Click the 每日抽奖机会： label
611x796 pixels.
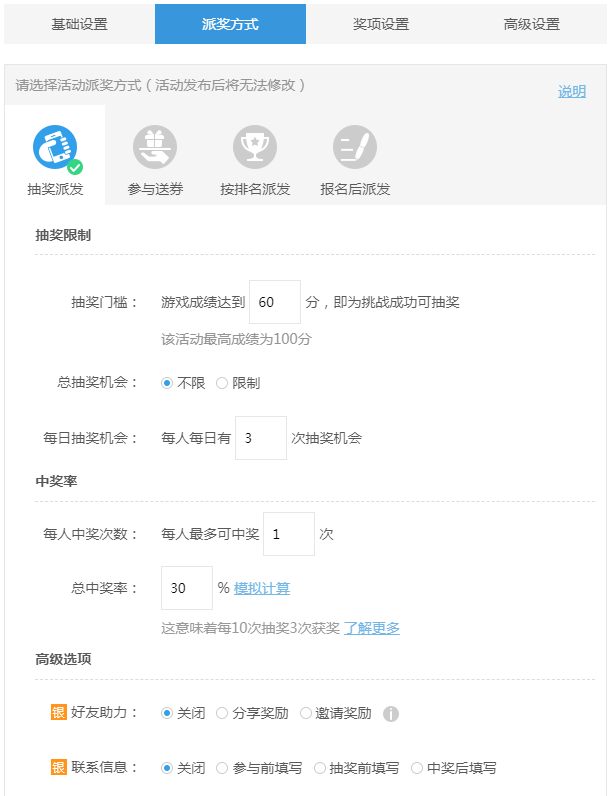tap(91, 438)
